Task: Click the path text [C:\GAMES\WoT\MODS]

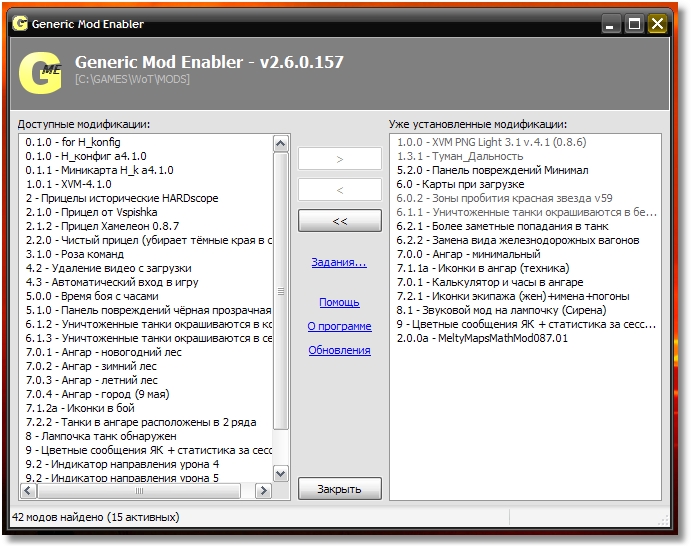Action: pos(132,79)
